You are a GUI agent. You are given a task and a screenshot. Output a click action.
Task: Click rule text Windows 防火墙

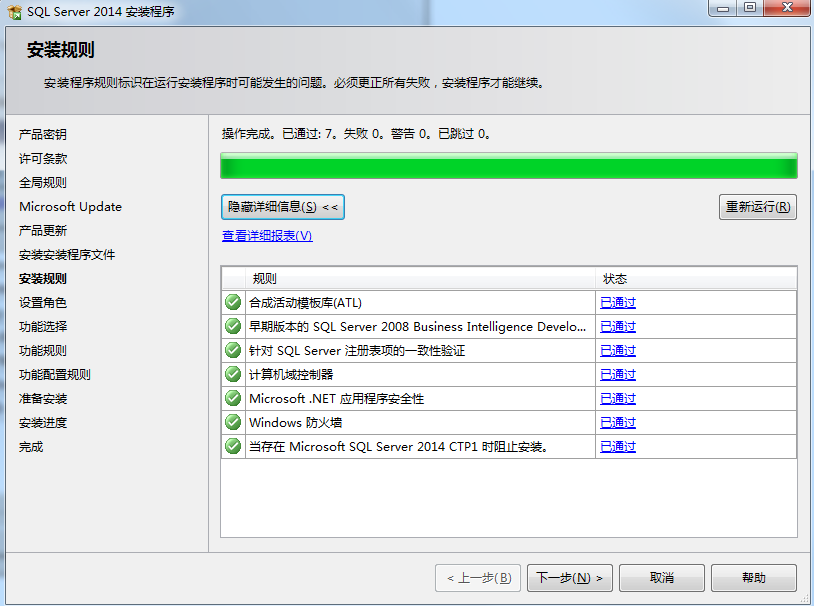tap(295, 422)
